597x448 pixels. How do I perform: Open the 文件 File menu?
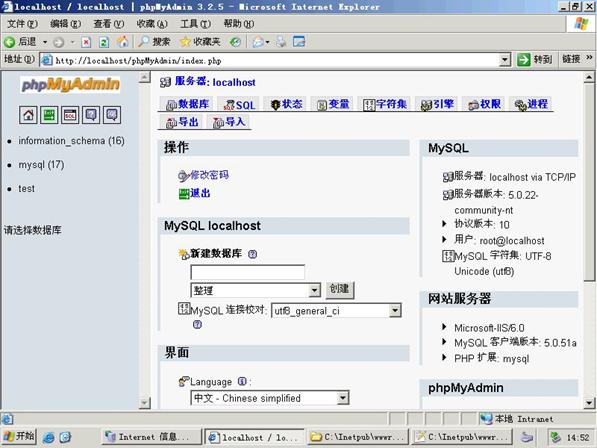(22, 24)
